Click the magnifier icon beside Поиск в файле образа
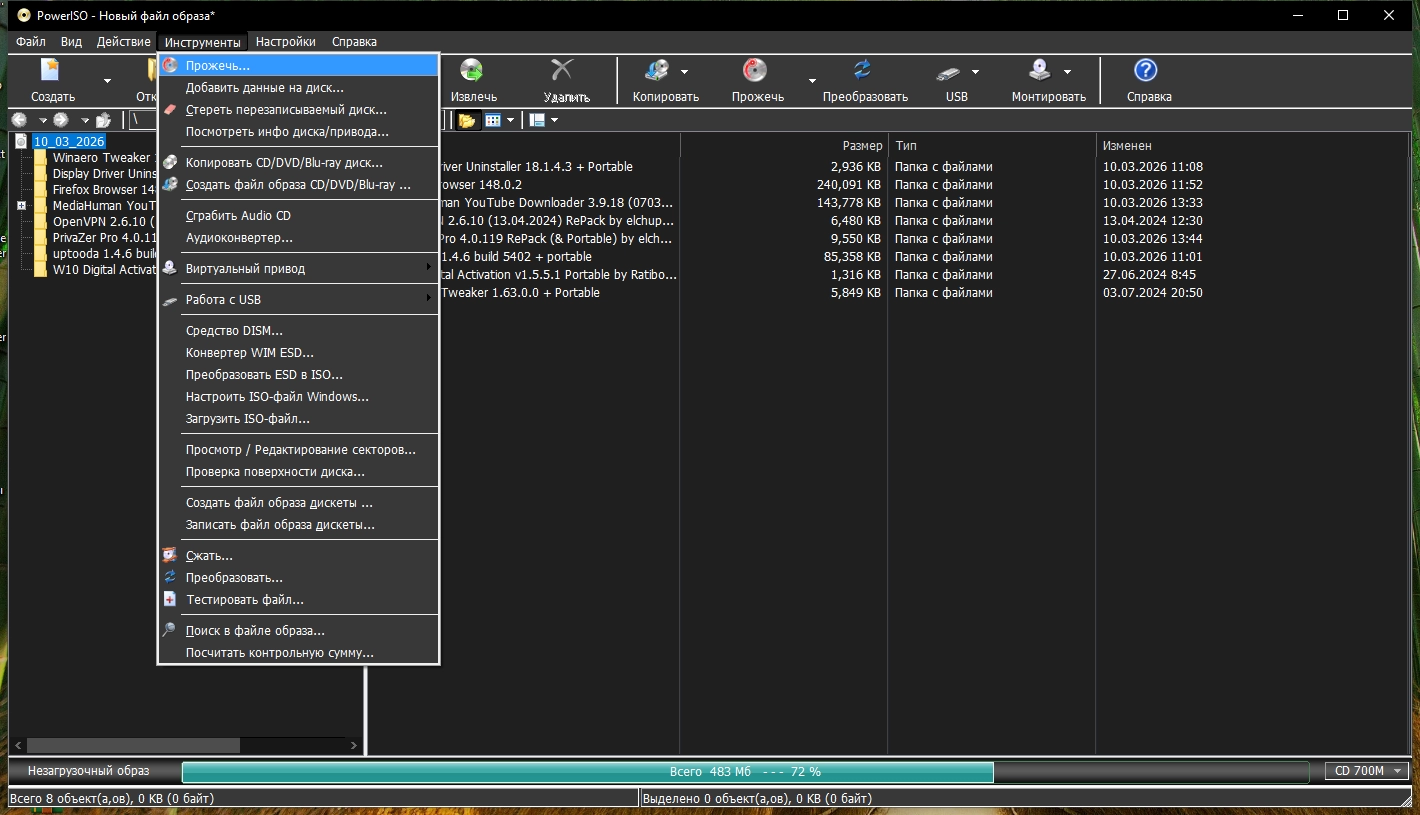1420x815 pixels. (x=169, y=631)
